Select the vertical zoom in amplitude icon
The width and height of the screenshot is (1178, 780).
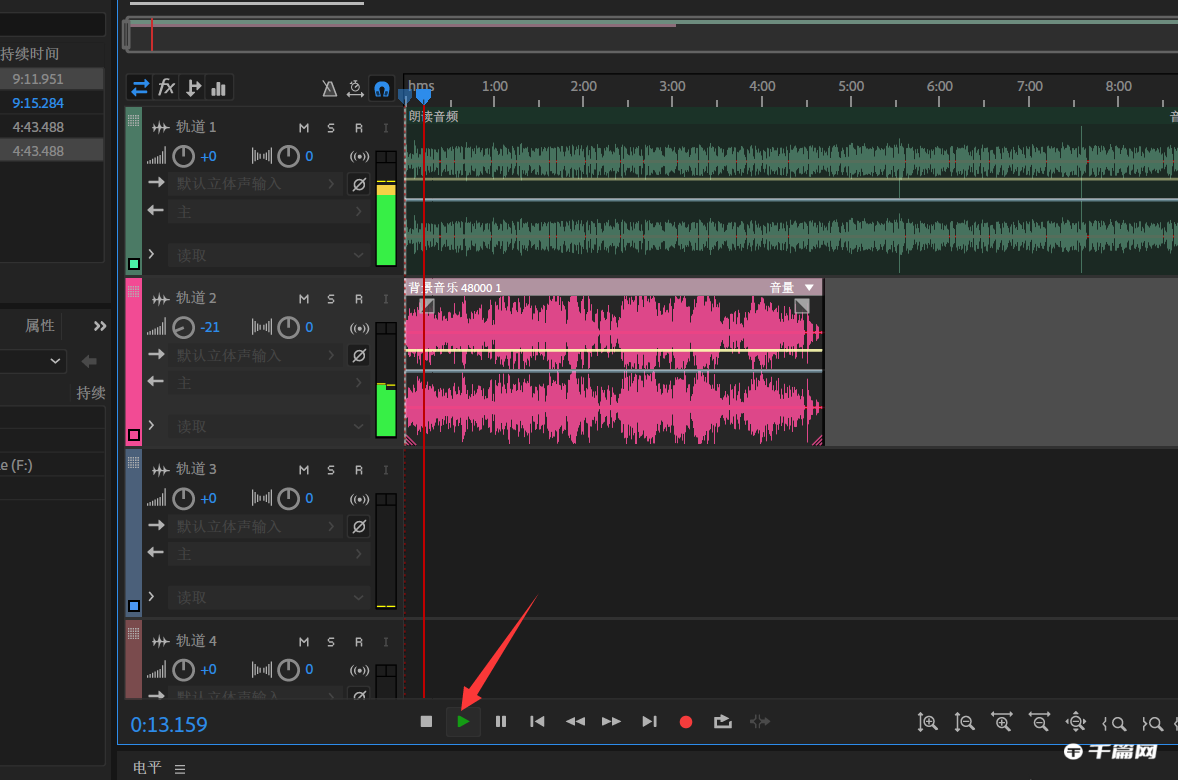click(x=926, y=721)
